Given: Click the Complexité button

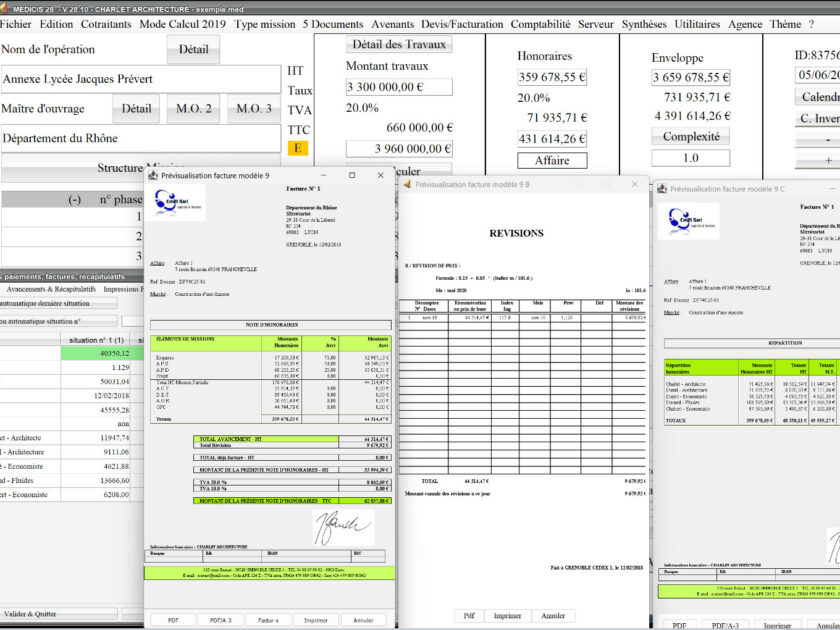Looking at the screenshot, I should 691,137.
